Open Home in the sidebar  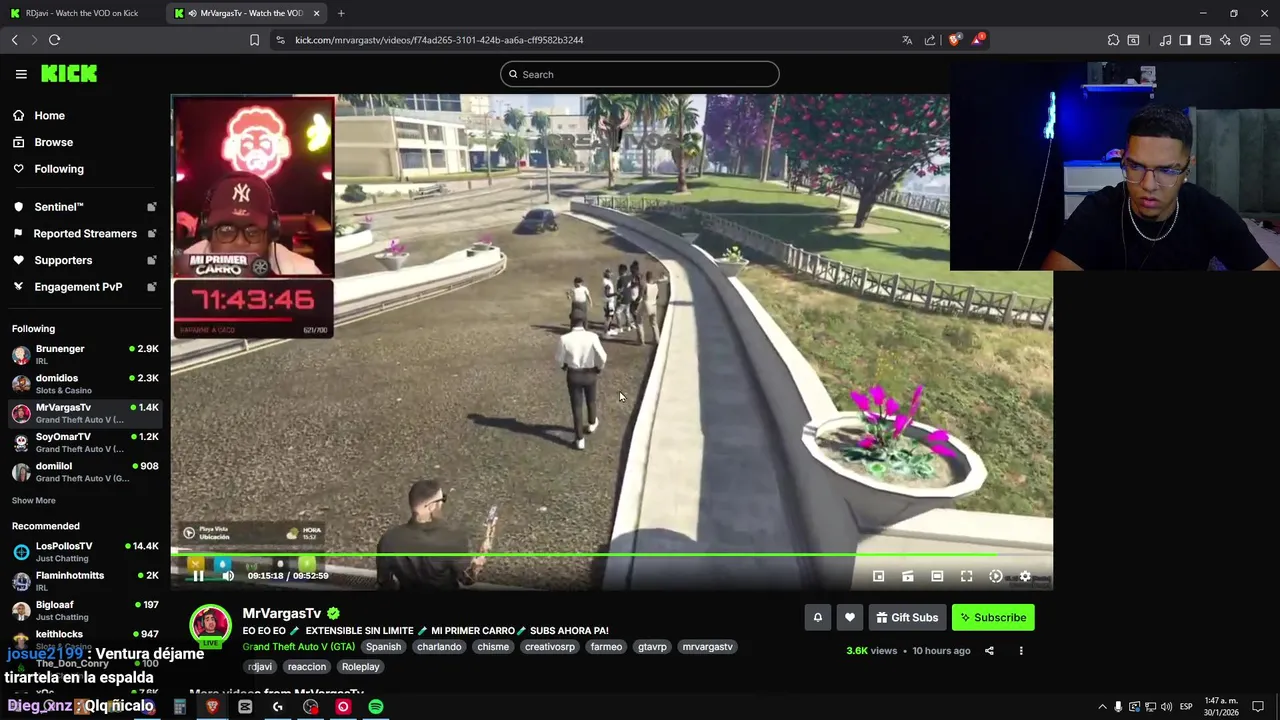85,115
